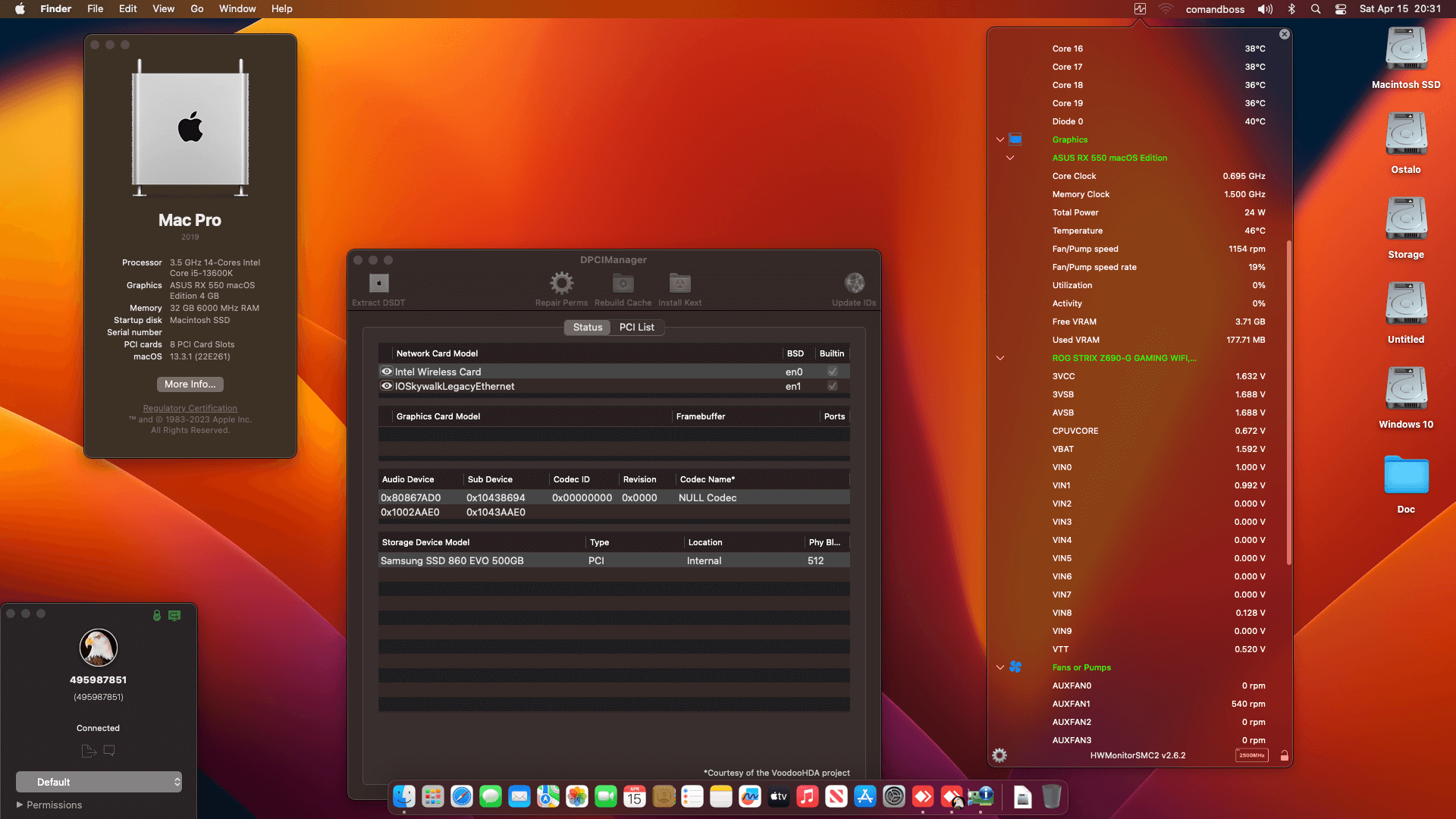Click eye icon beside Intel Wireless Card
This screenshot has height=819, width=1456.
pos(387,372)
